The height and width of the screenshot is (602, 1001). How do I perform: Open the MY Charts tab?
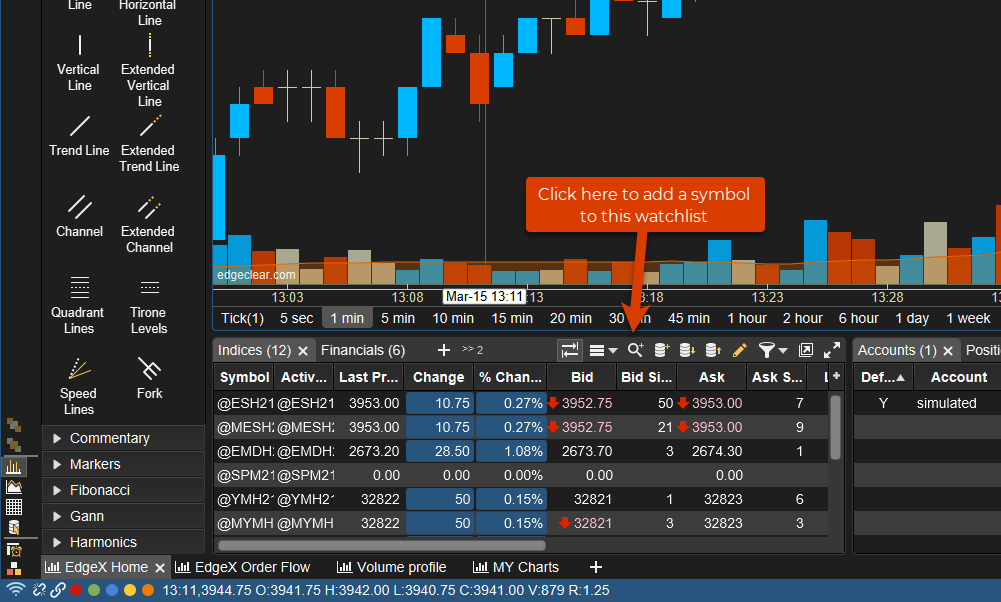(516, 567)
